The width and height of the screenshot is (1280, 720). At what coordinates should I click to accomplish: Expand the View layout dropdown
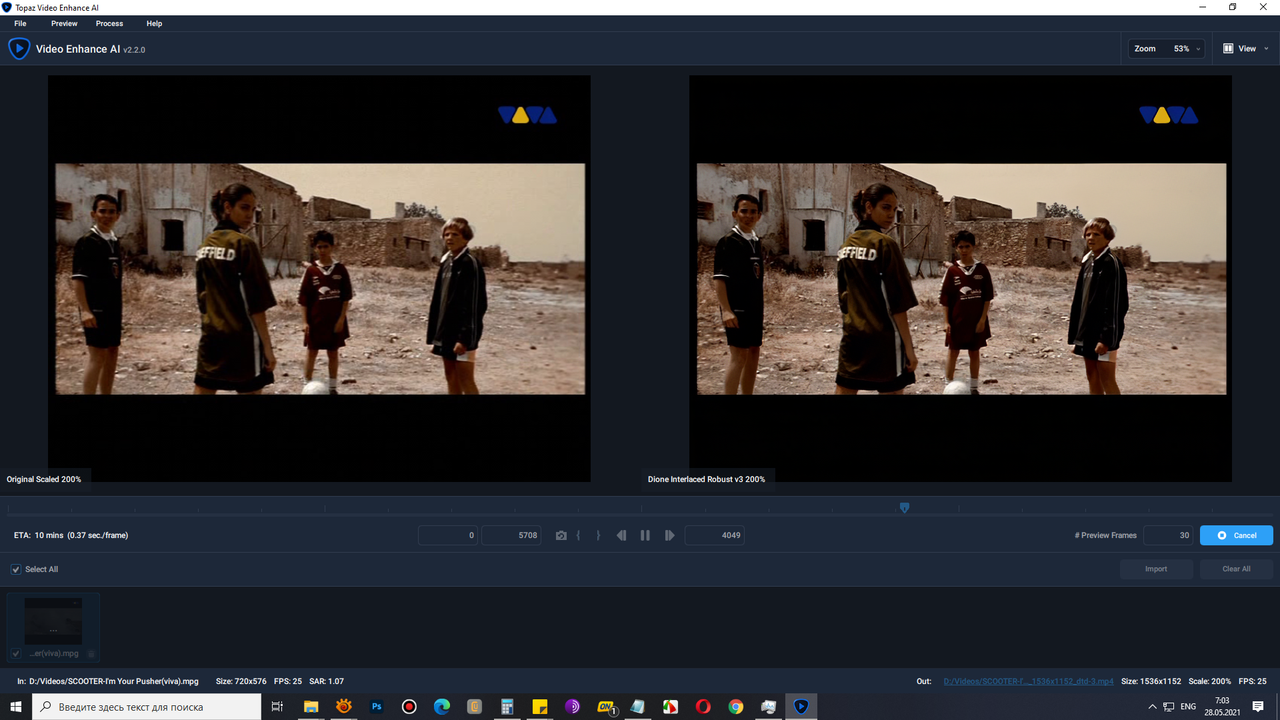point(1246,48)
